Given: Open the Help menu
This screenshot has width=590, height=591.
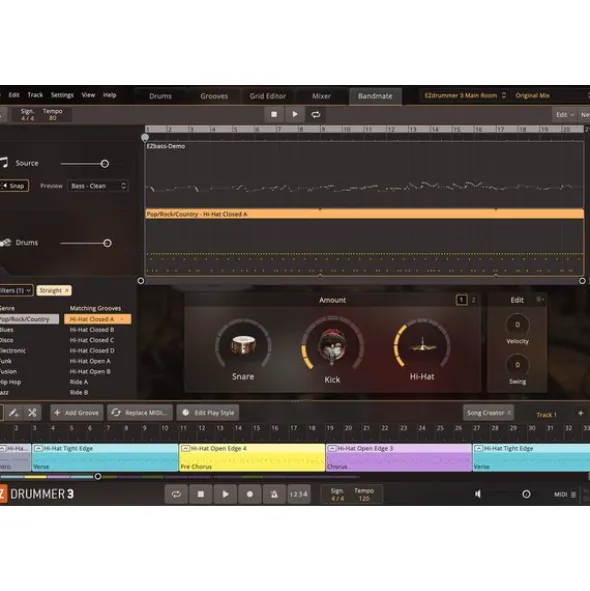Looking at the screenshot, I should [110, 95].
